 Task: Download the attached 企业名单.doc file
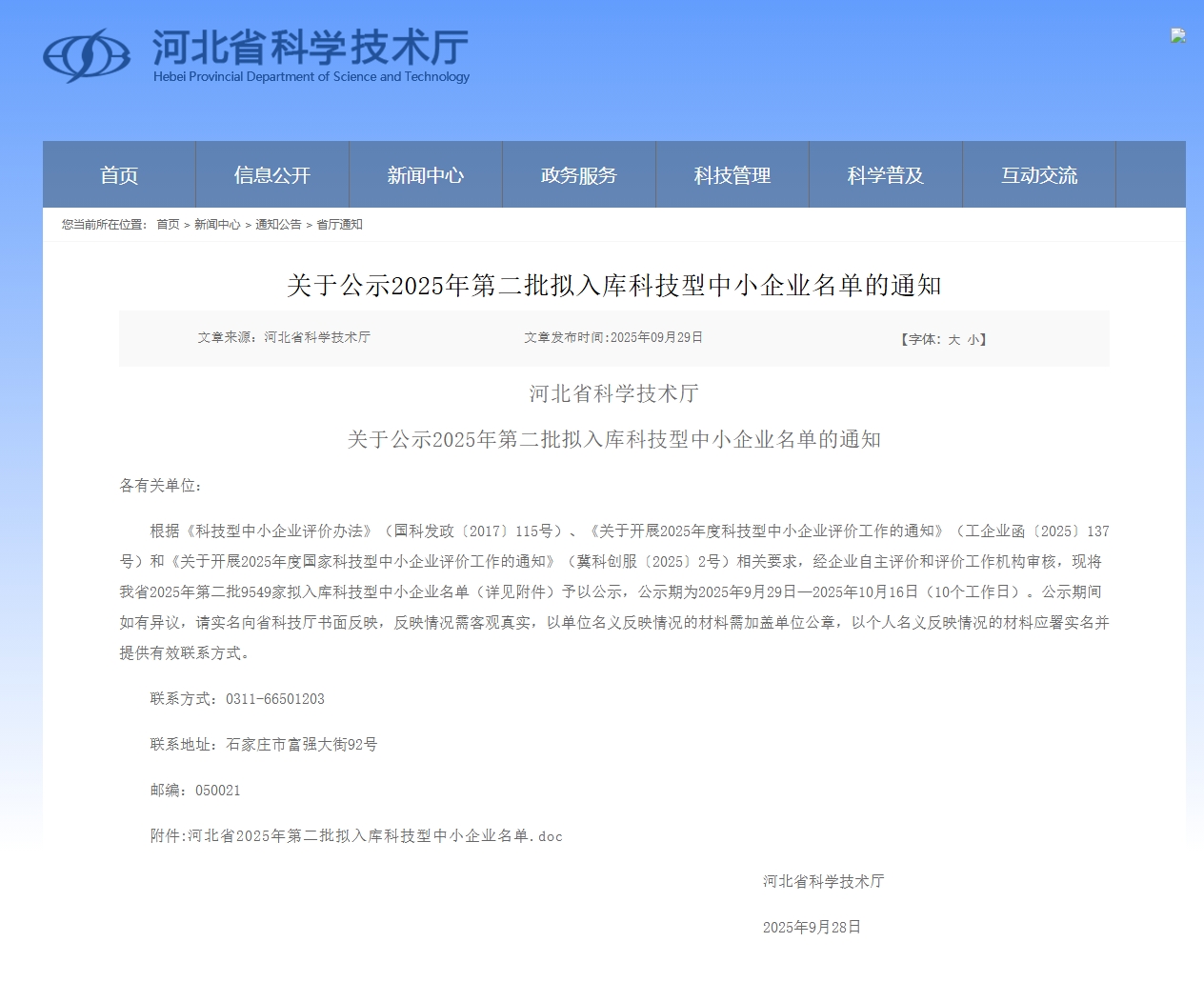pos(375,836)
